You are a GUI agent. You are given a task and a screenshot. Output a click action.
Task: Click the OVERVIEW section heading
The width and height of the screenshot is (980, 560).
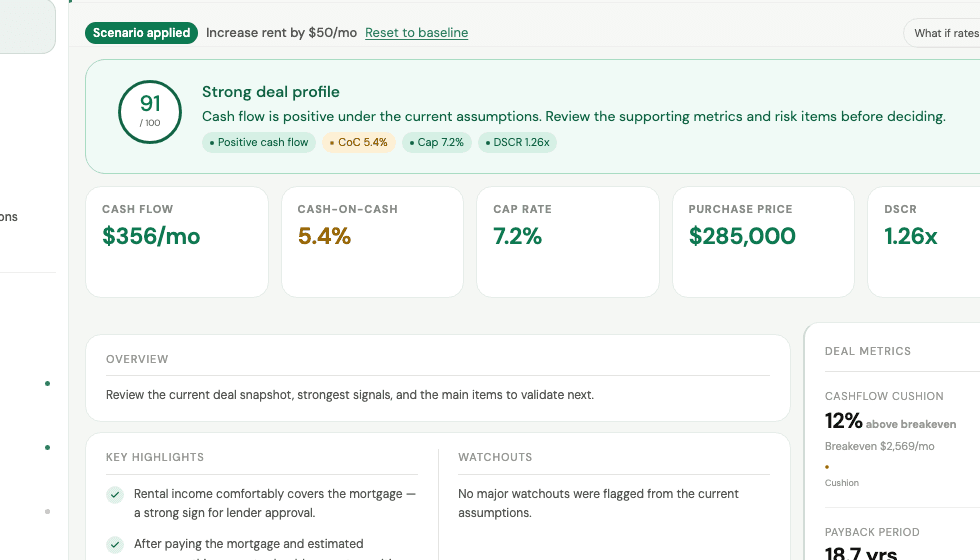[137, 359]
